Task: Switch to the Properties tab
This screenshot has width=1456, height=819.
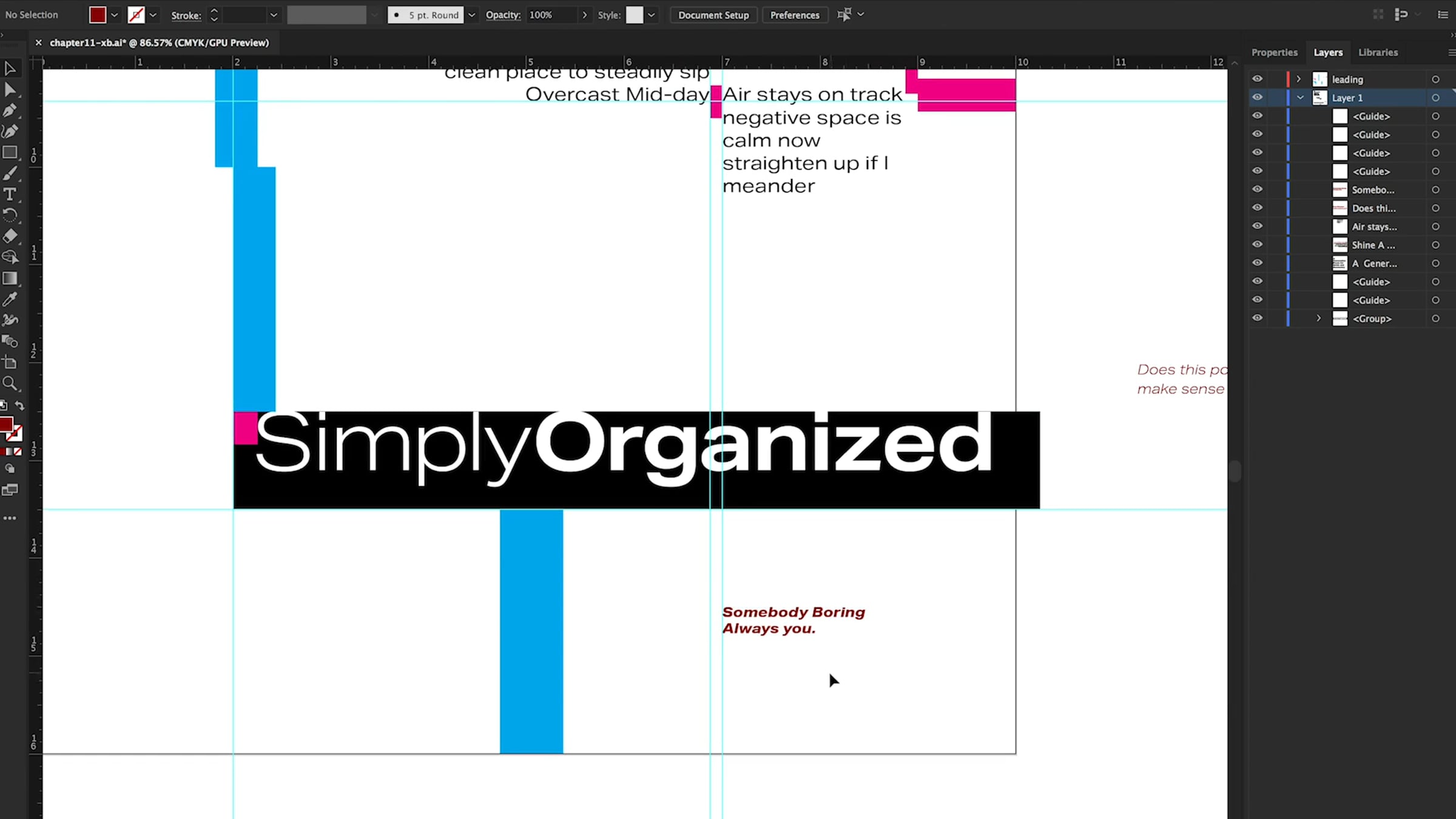Action: 1274,52
